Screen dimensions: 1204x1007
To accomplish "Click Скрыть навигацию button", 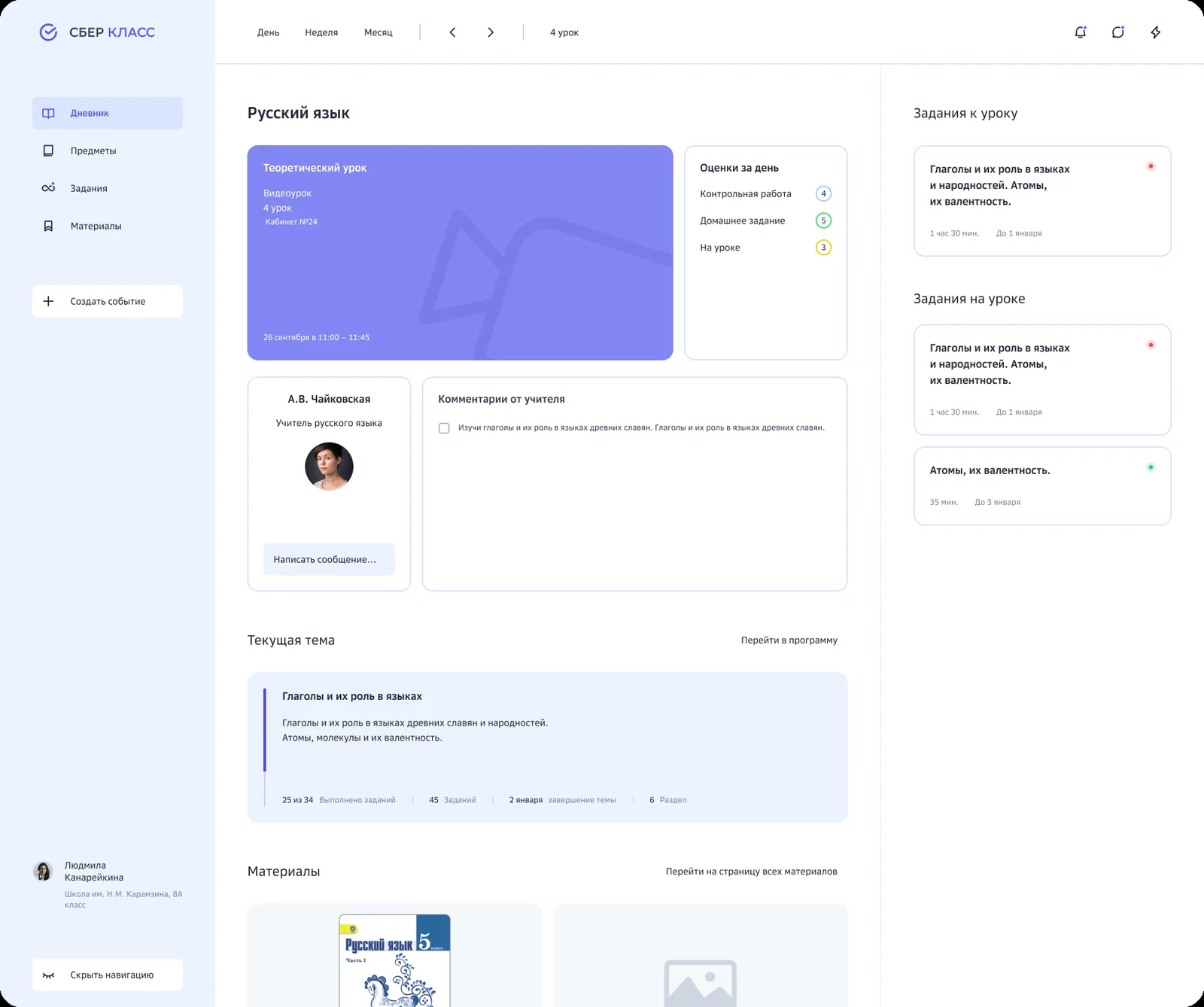I will coord(108,975).
